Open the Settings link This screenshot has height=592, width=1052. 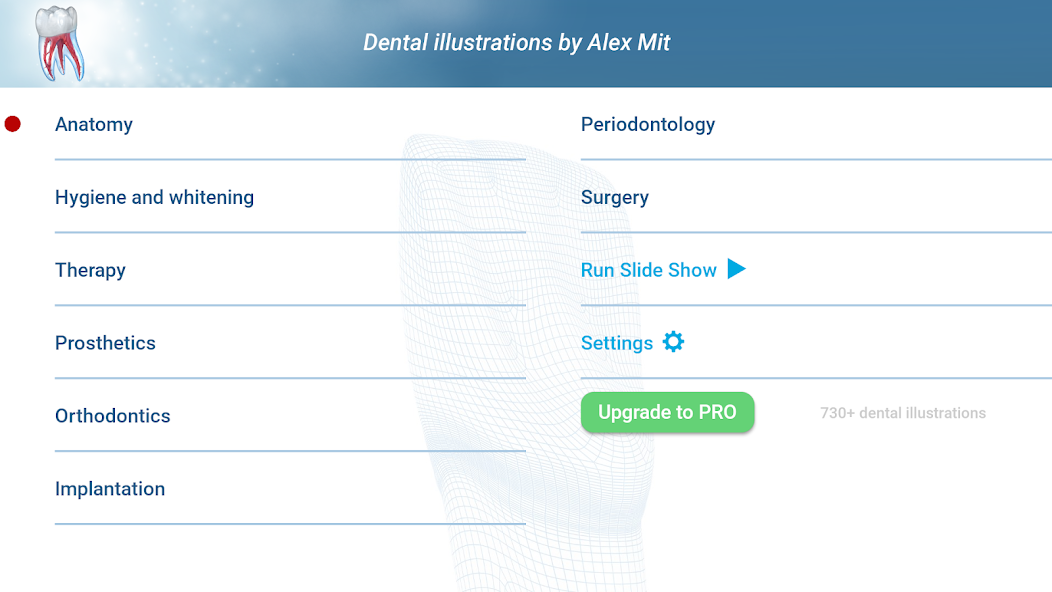[617, 343]
